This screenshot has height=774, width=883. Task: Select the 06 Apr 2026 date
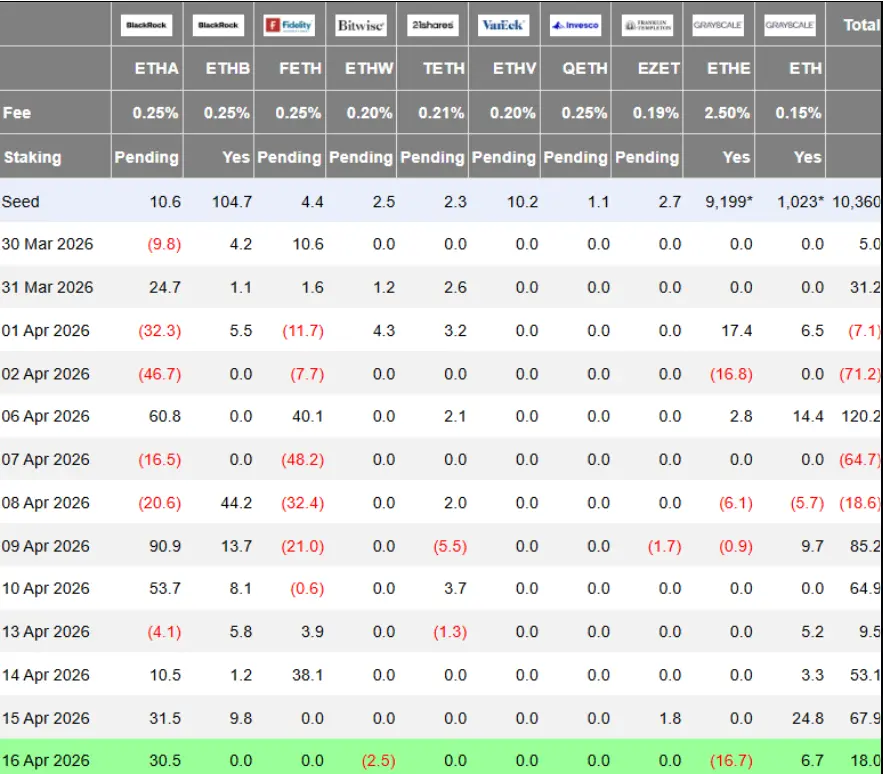[x=46, y=416]
